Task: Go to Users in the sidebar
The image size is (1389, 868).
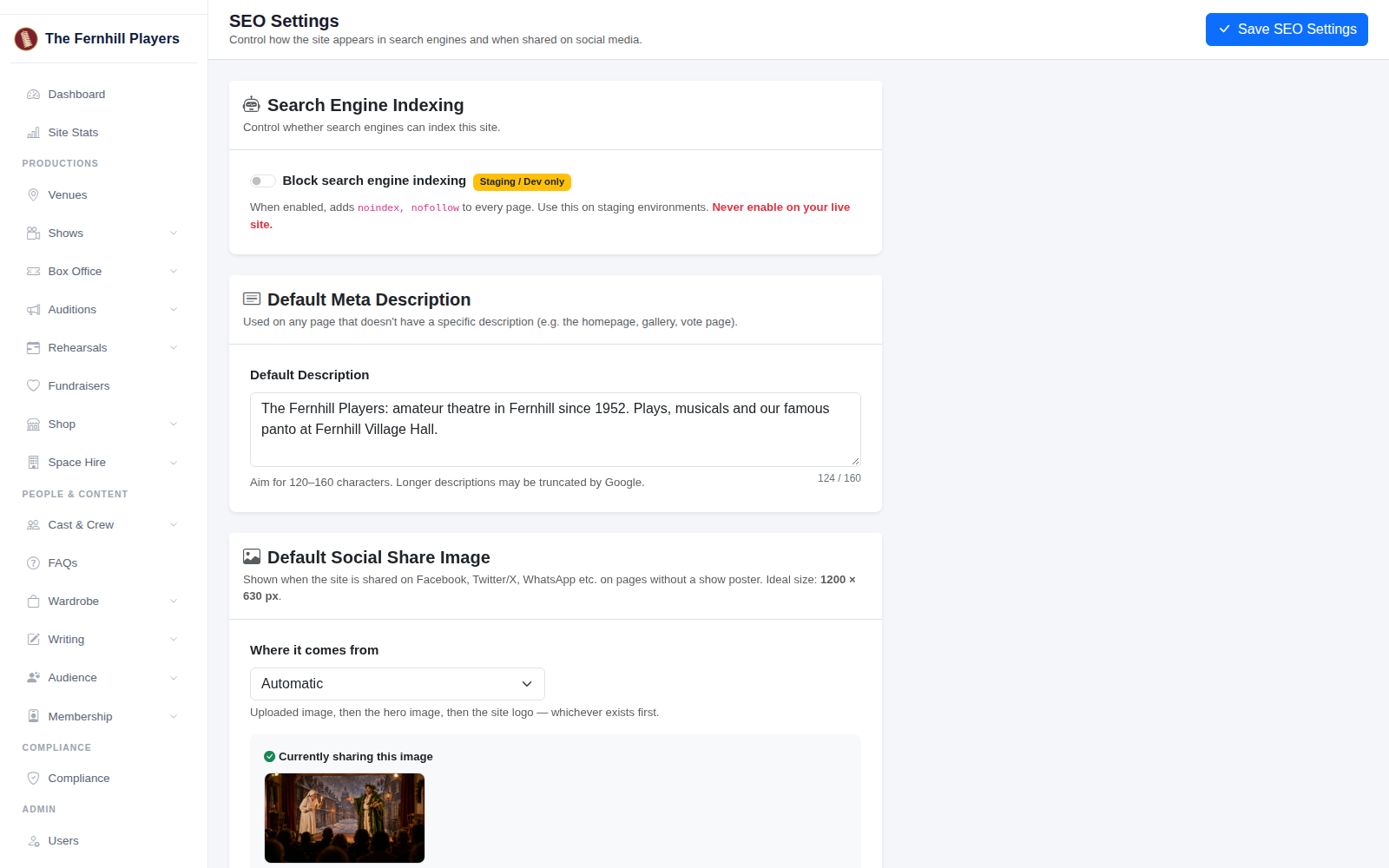Action: click(x=104, y=841)
